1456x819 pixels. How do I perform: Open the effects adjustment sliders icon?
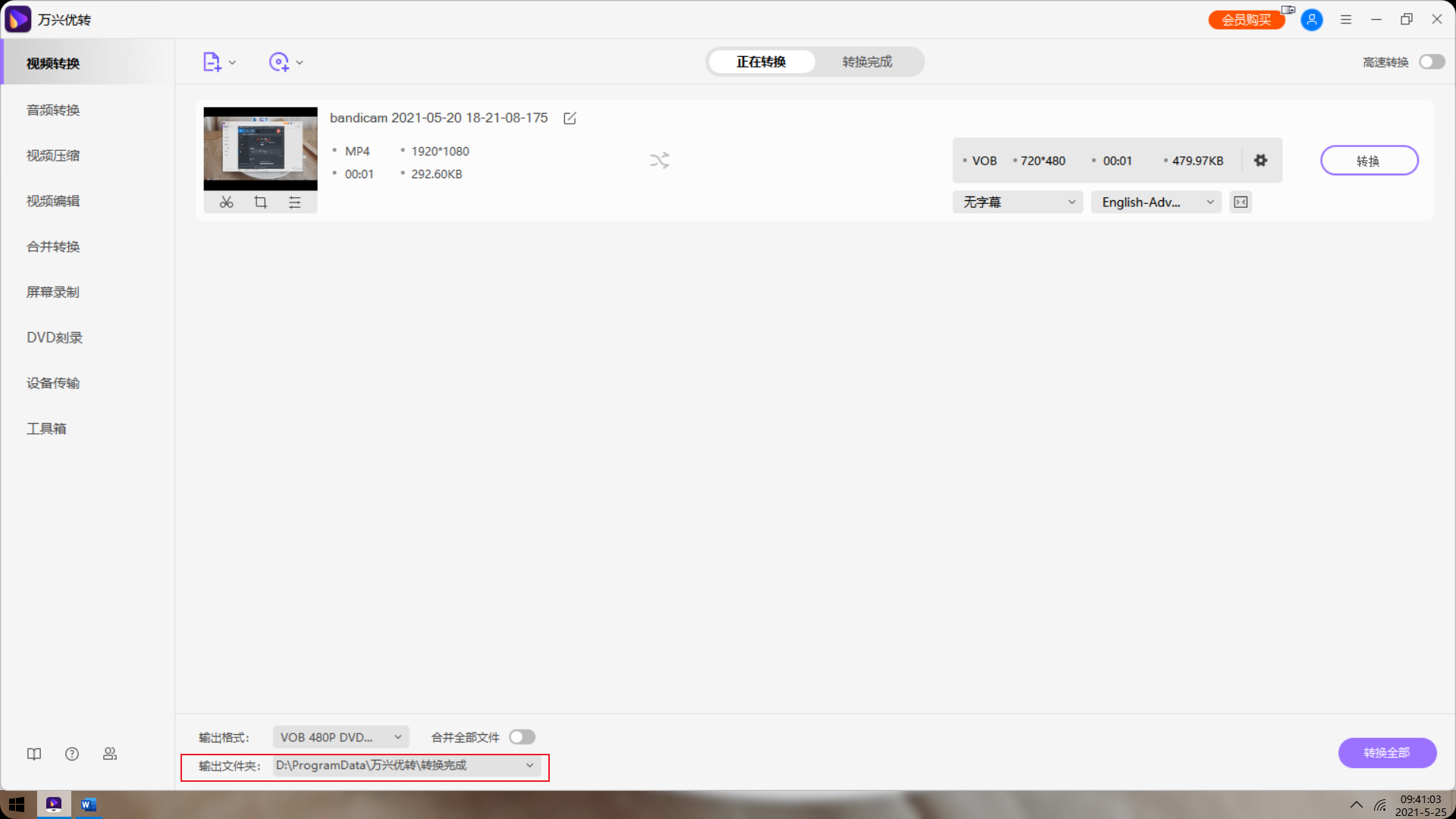295,202
